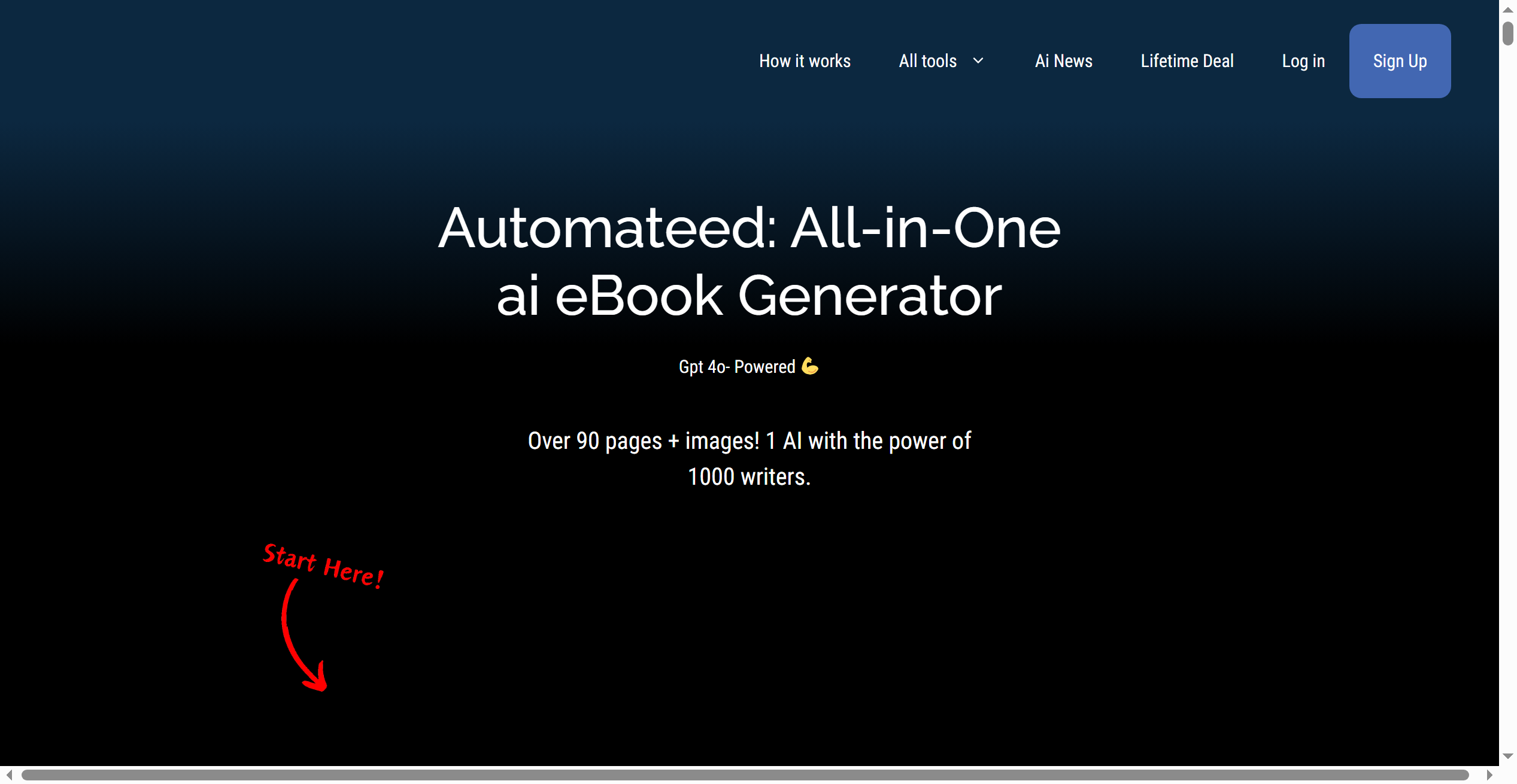Go to the Ai News section
The width and height of the screenshot is (1517, 784).
point(1063,61)
